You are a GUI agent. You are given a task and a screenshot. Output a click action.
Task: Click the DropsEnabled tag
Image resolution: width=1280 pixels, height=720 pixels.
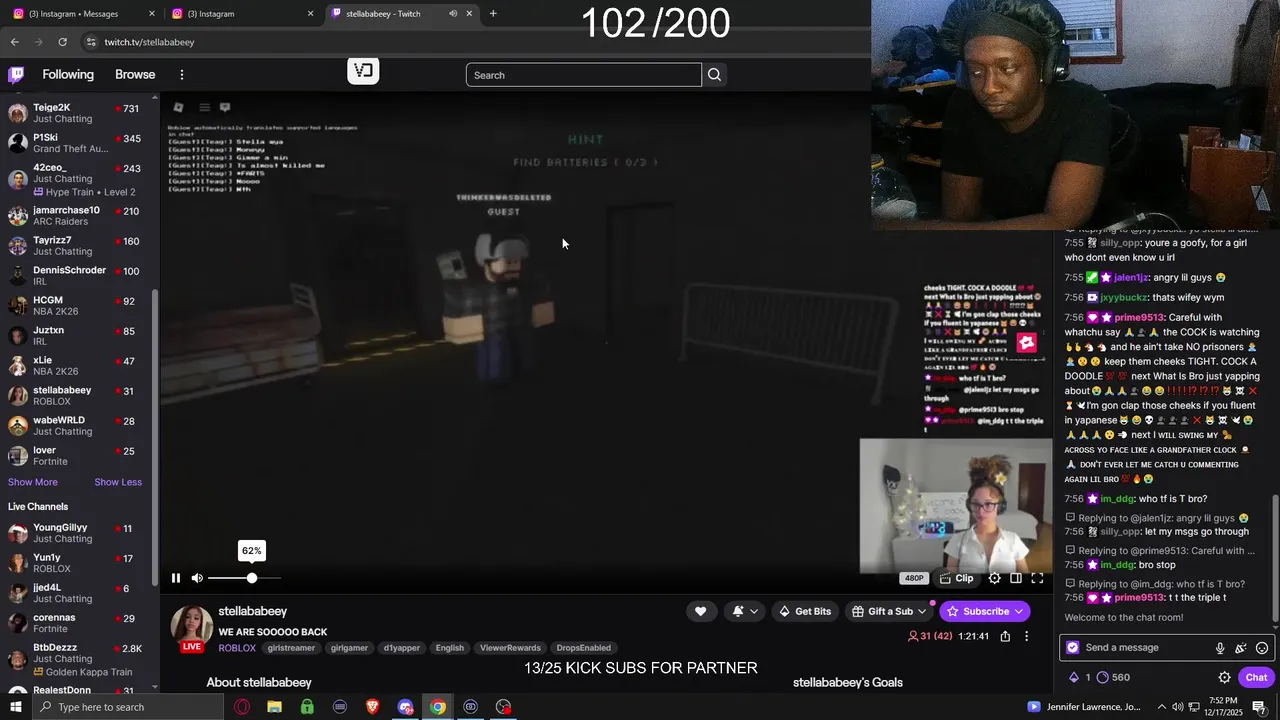(x=583, y=648)
